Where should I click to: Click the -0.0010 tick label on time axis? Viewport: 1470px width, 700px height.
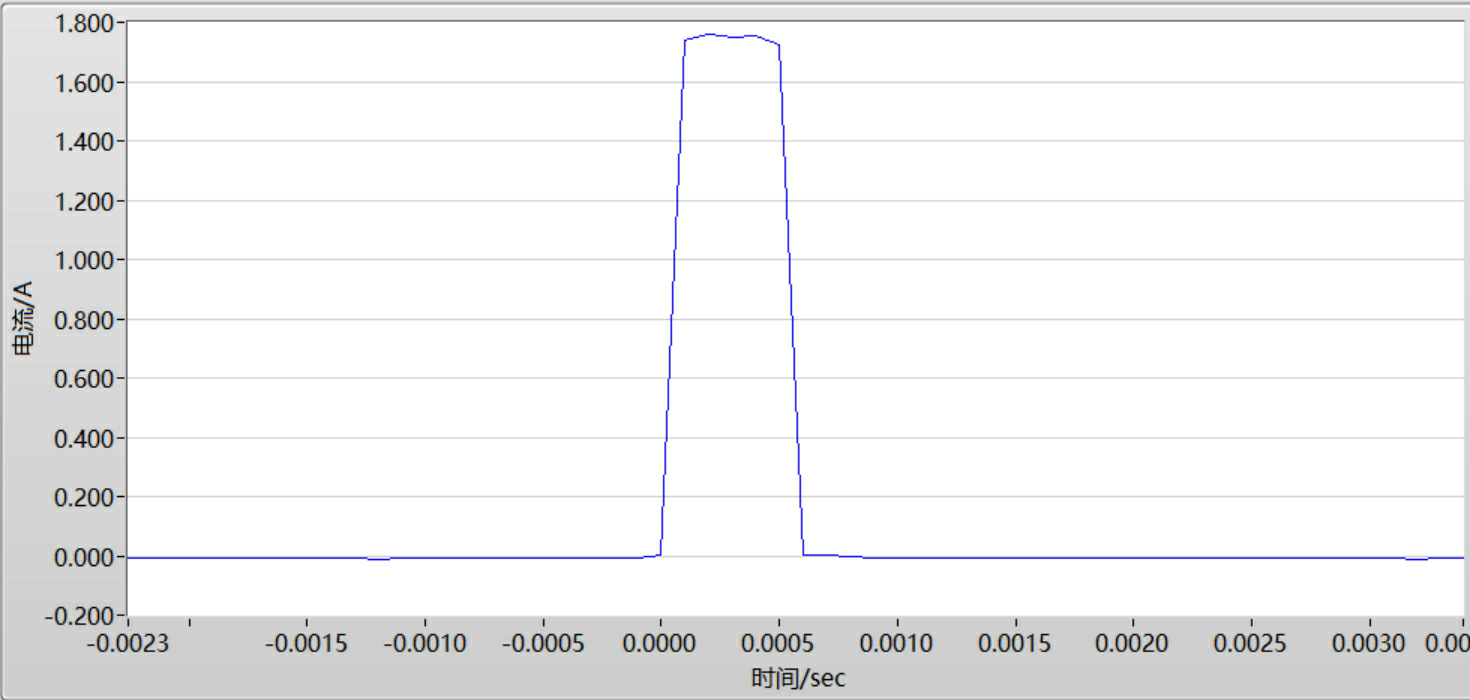point(423,643)
